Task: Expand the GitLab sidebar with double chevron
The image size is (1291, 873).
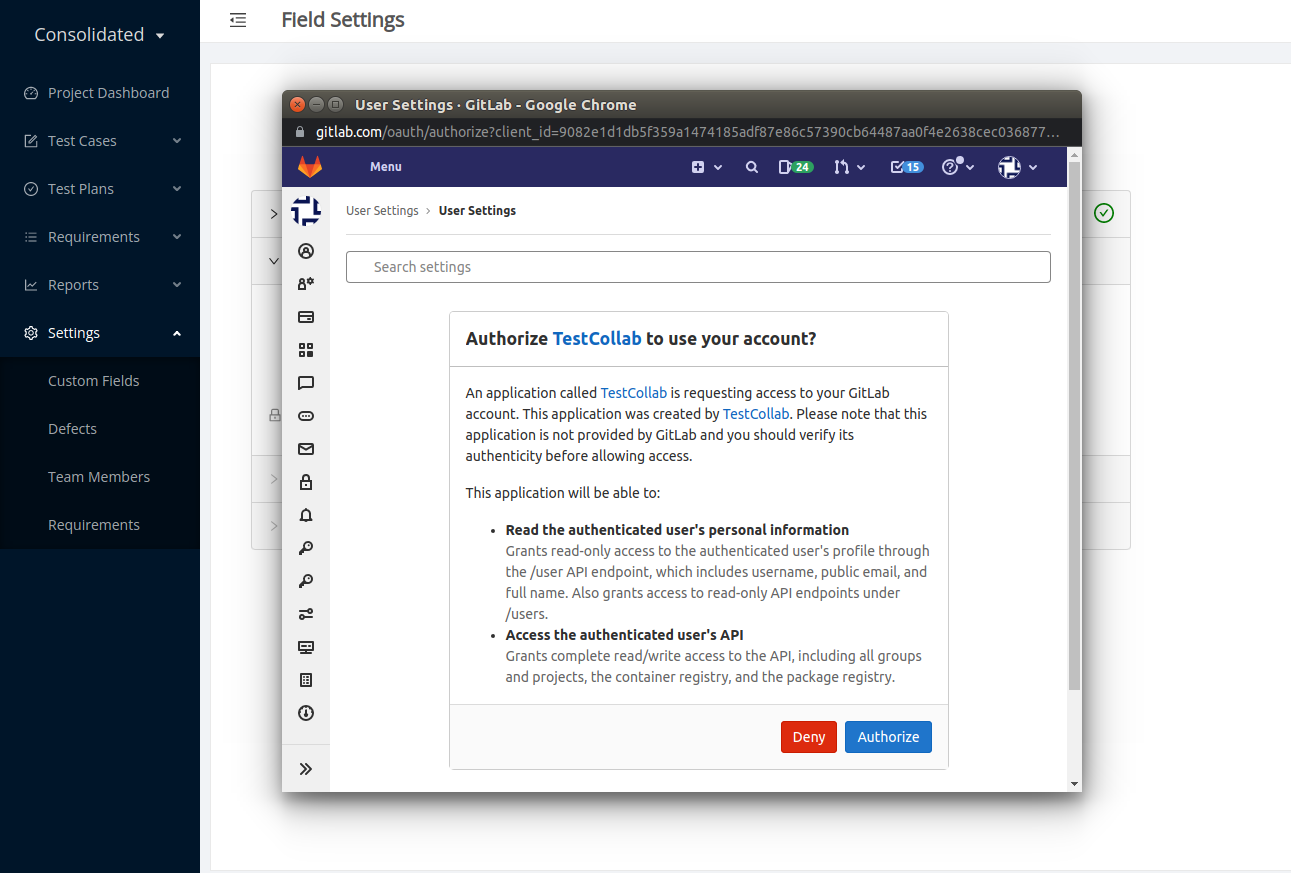Action: pyautogui.click(x=306, y=769)
